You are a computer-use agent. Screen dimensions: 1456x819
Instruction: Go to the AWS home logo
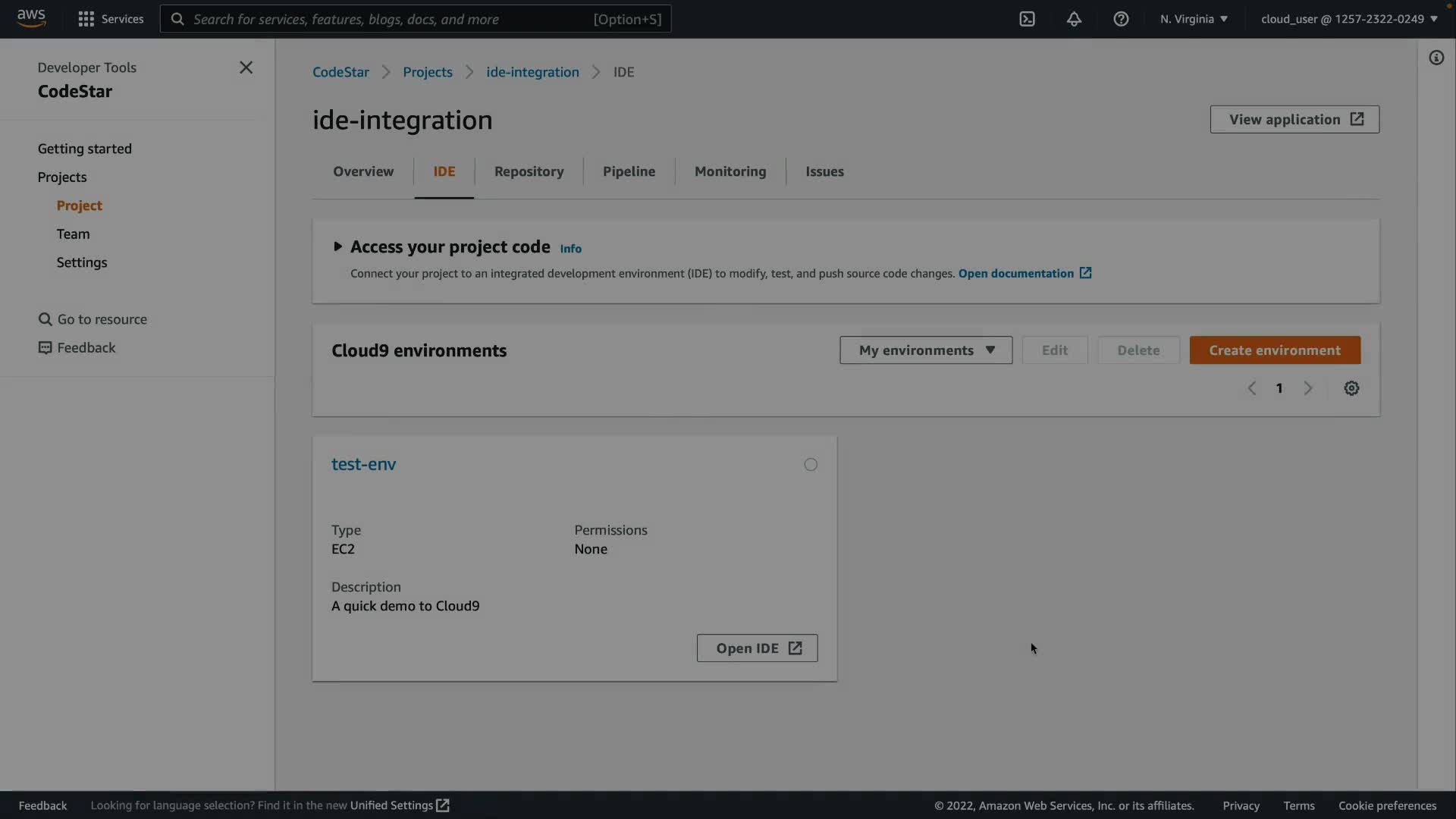coord(31,18)
